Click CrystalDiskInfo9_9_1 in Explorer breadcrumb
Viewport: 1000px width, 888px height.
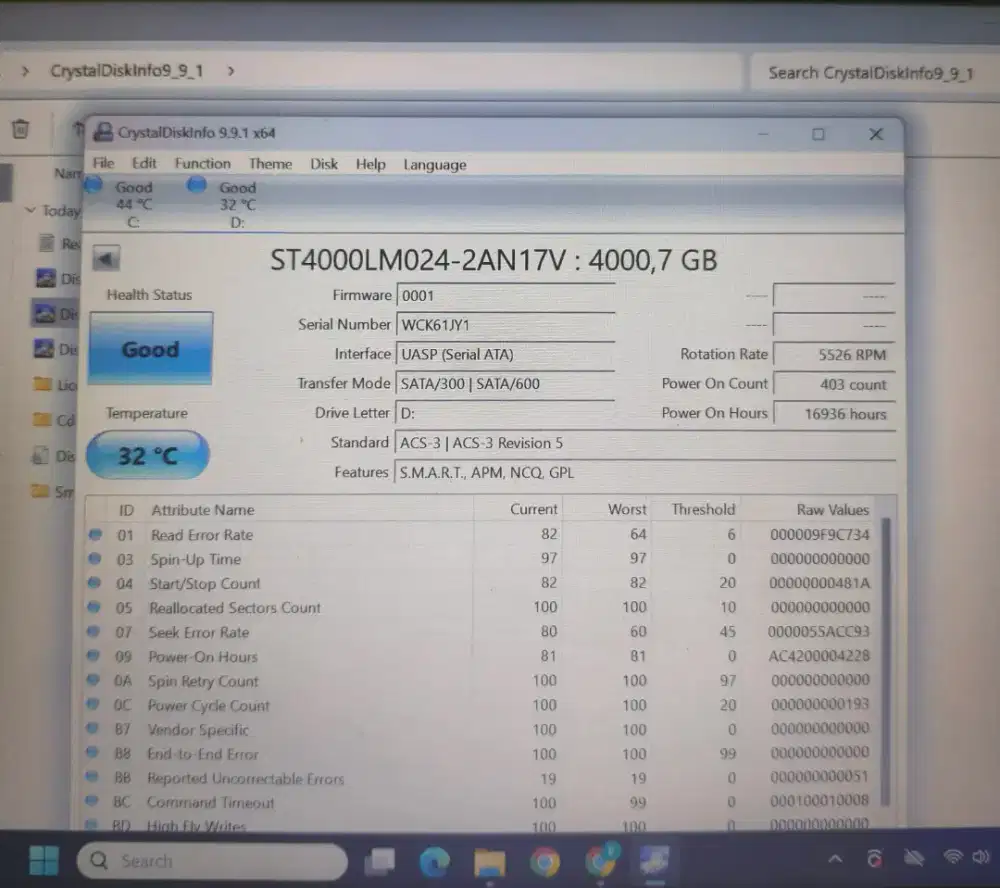click(127, 71)
